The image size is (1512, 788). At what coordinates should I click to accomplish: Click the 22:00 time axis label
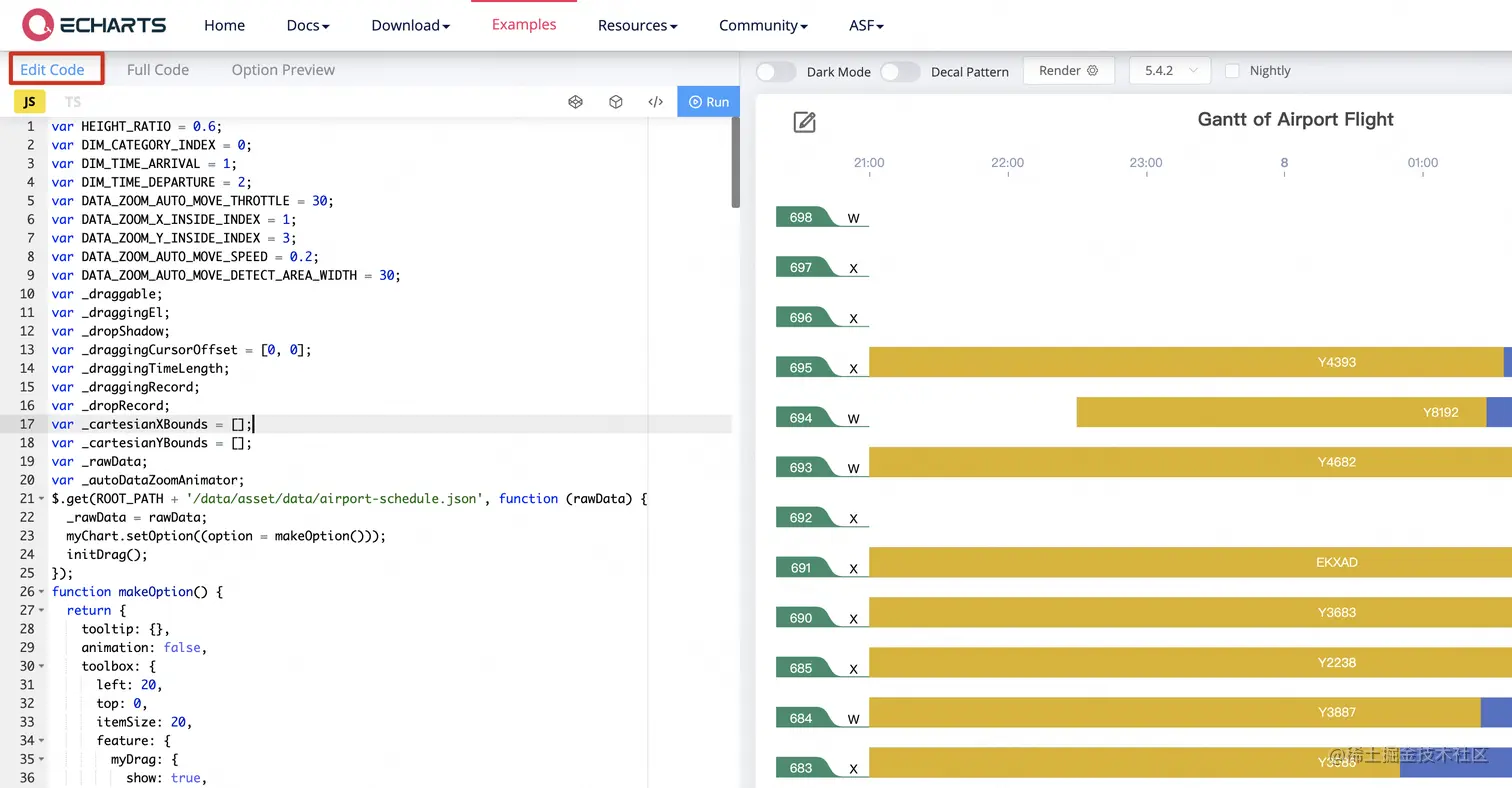(x=1007, y=162)
